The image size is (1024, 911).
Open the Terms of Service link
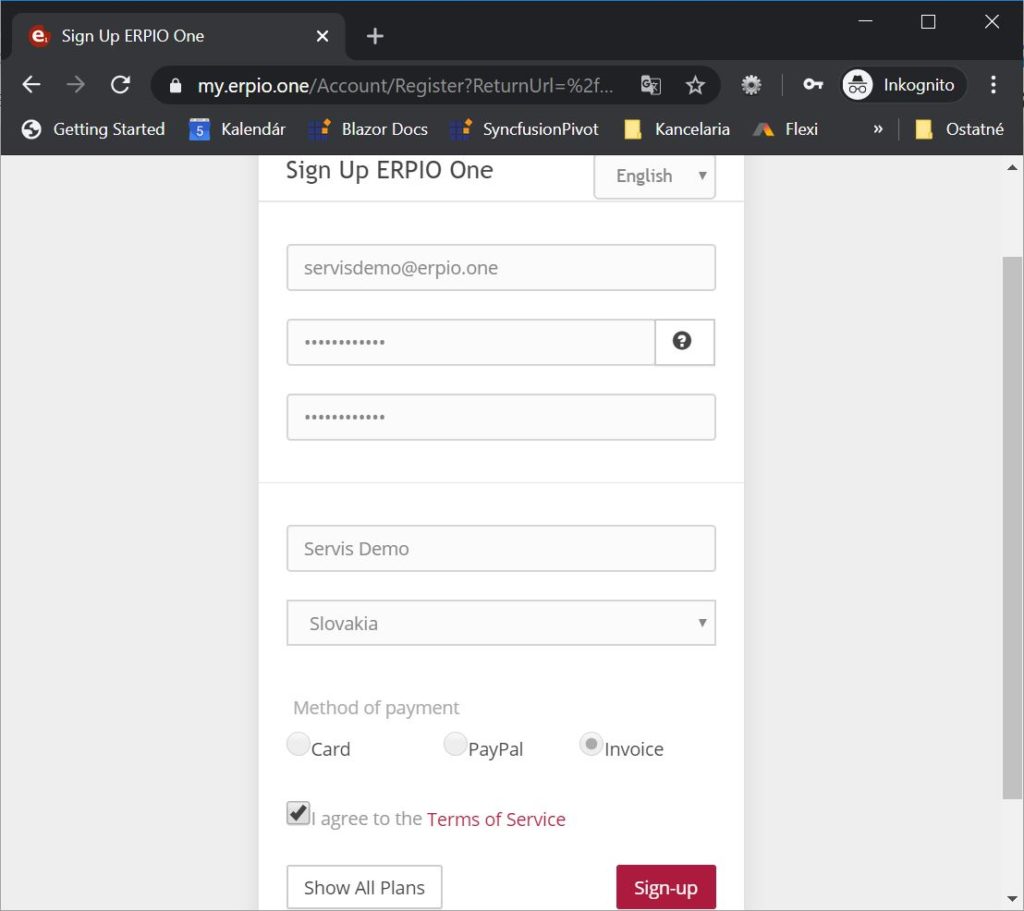tap(496, 819)
